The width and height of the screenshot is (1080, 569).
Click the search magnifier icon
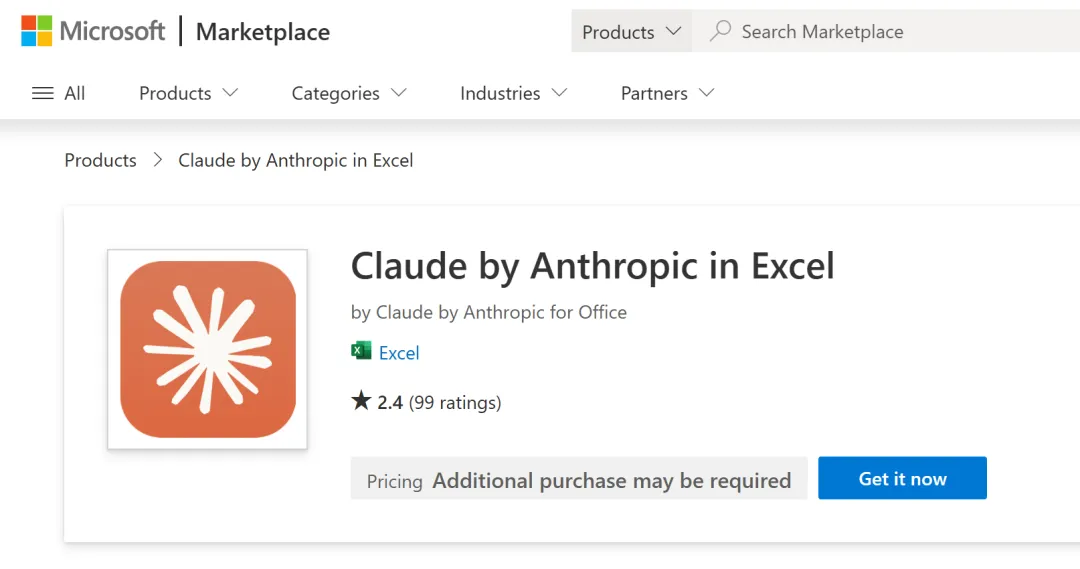coord(720,31)
